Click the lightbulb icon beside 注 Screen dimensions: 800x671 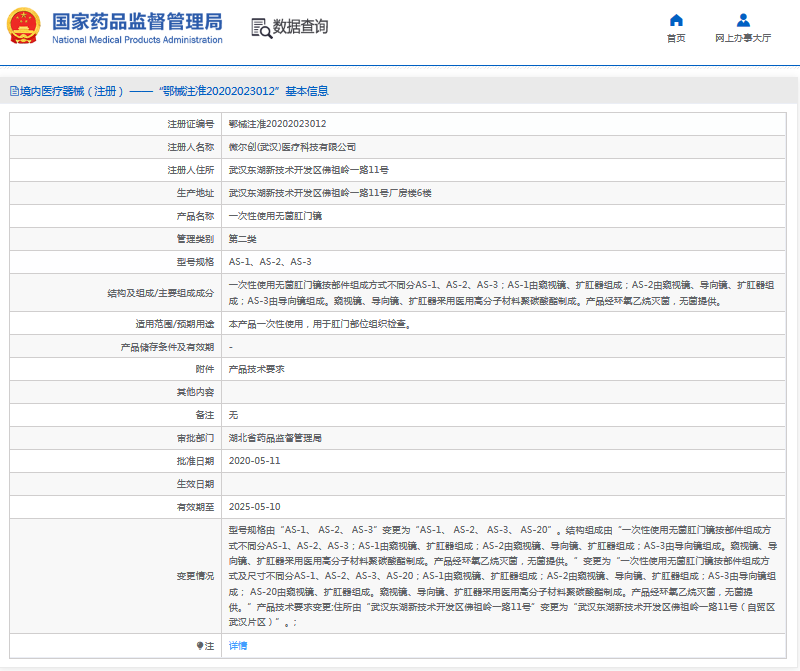point(200,646)
